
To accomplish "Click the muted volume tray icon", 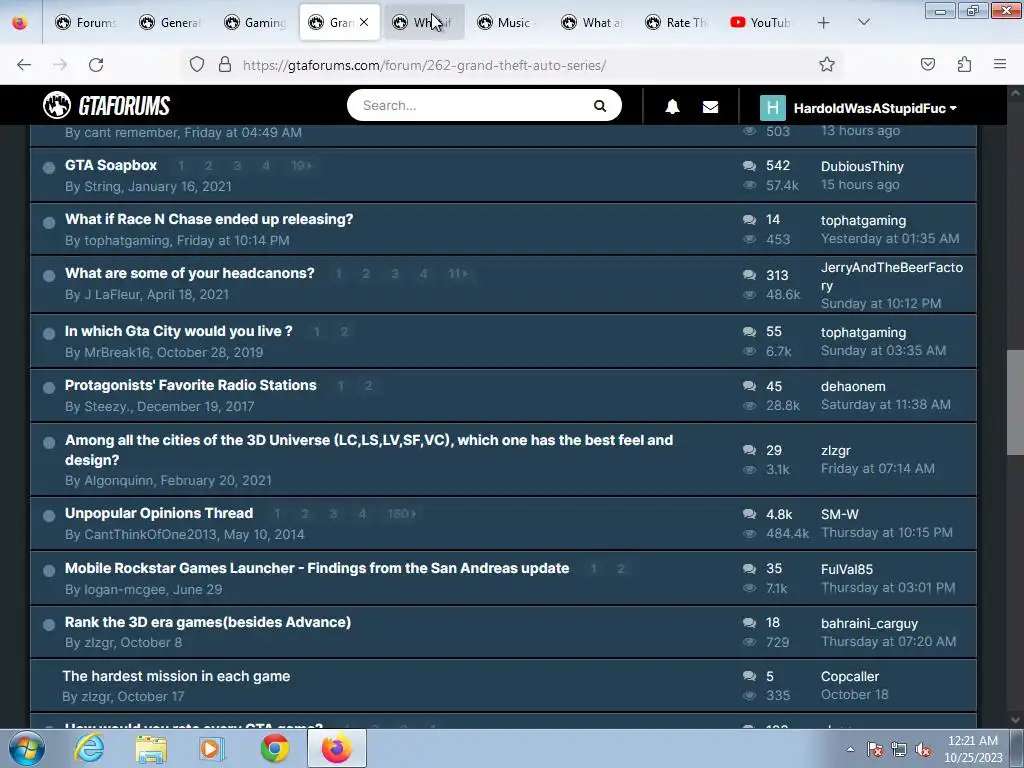I will coord(923,750).
